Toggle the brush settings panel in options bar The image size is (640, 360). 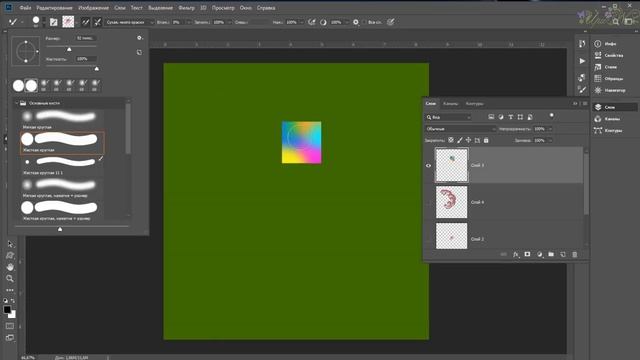[x=53, y=22]
